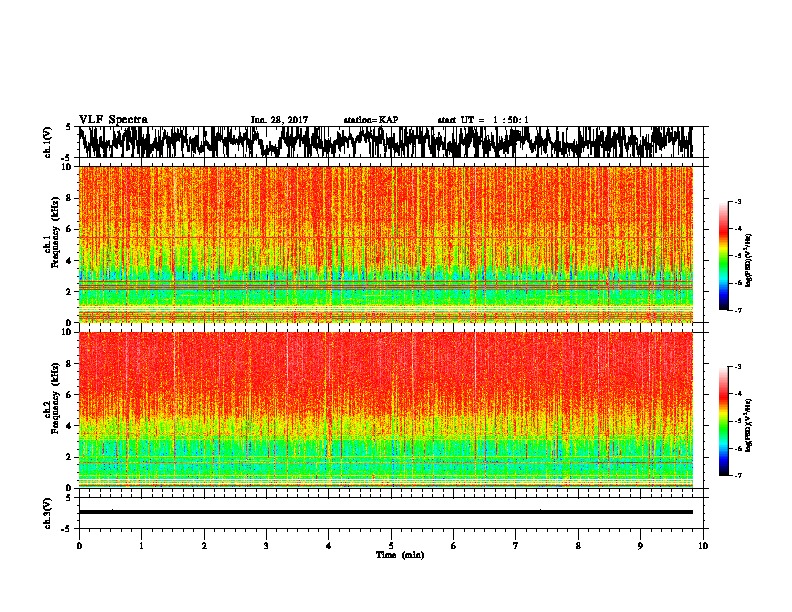
Task: Click inside the ch.2 spectrogram panel
Action: (x=385, y=410)
